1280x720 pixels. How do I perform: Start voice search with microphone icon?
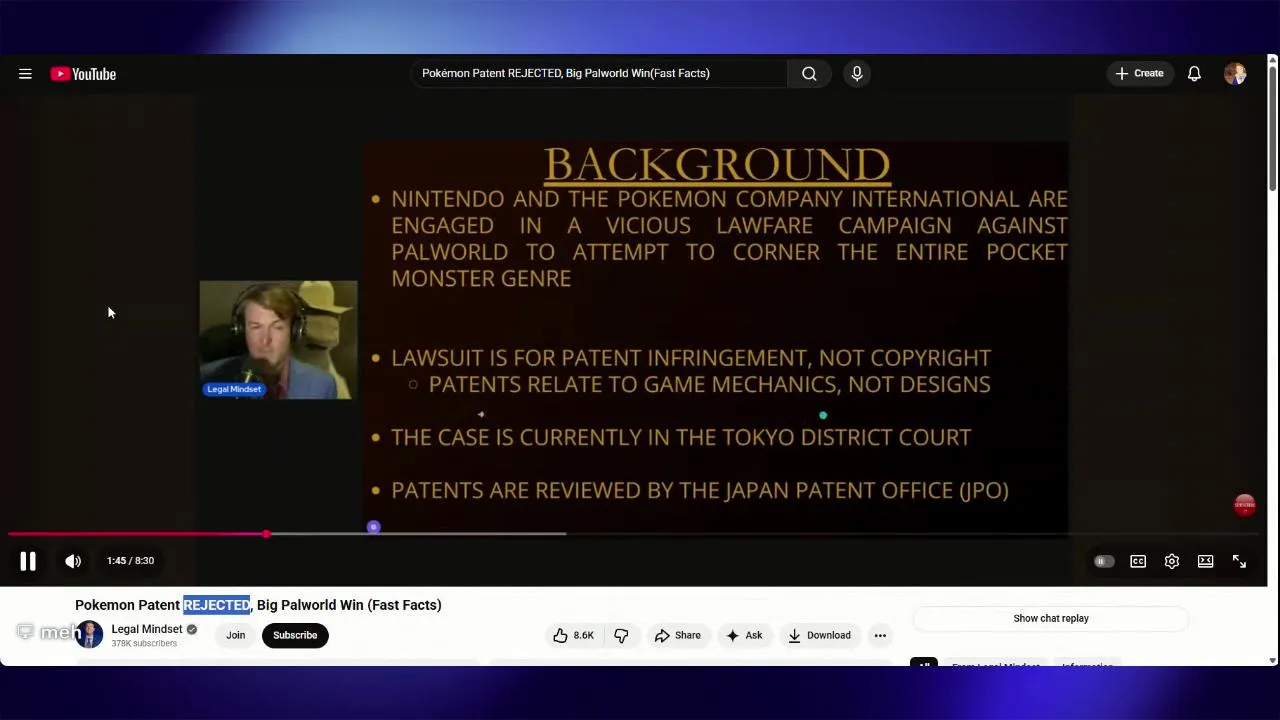pyautogui.click(x=857, y=73)
